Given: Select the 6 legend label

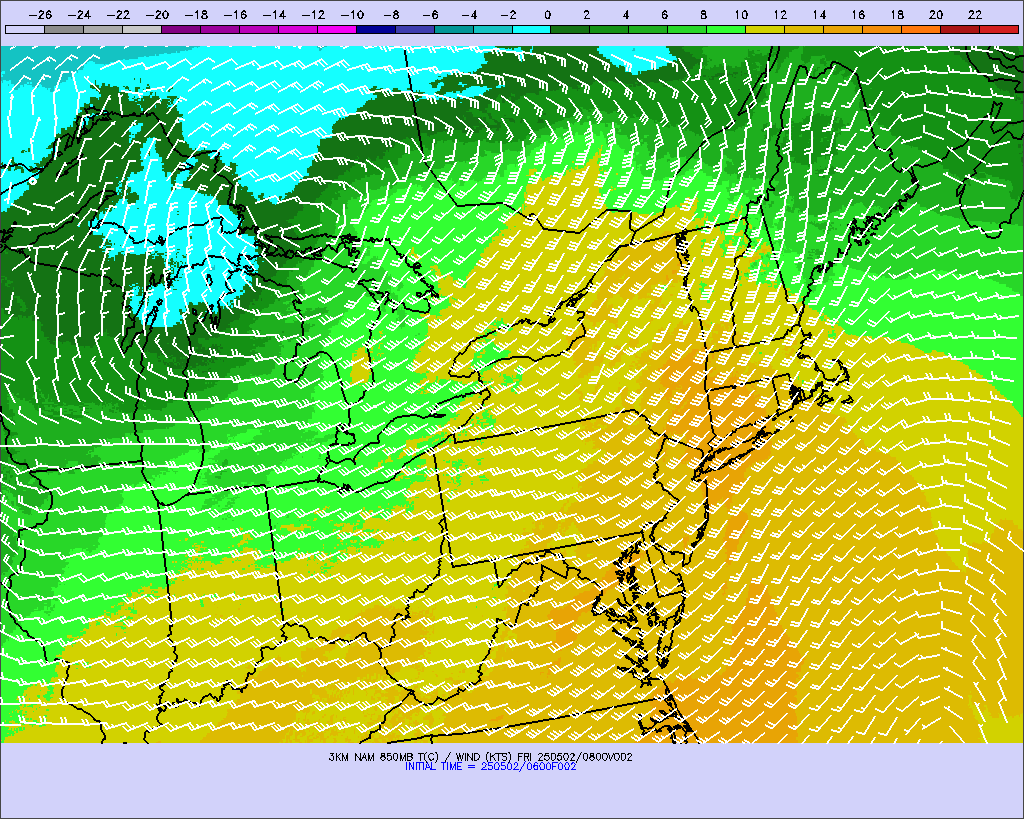Looking at the screenshot, I should 664,15.
